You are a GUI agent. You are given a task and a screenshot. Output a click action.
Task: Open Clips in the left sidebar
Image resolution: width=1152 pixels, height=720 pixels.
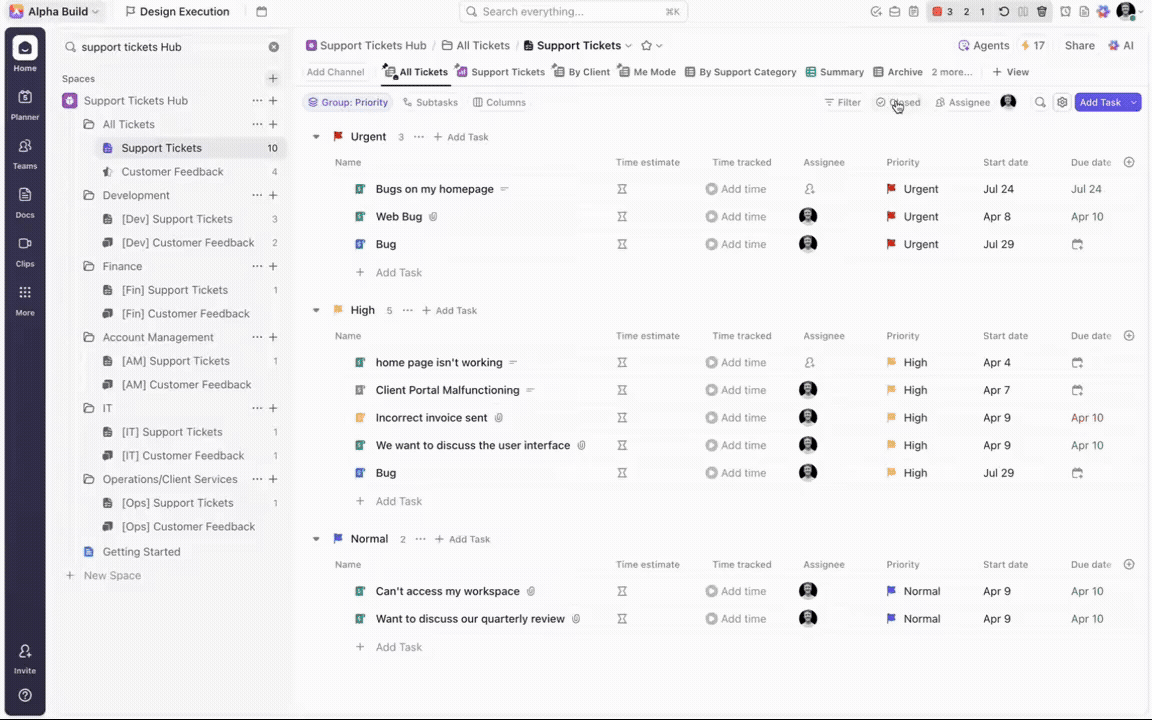tap(25, 250)
